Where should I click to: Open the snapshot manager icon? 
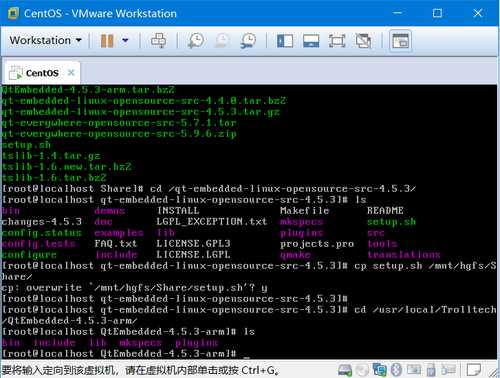[248, 41]
